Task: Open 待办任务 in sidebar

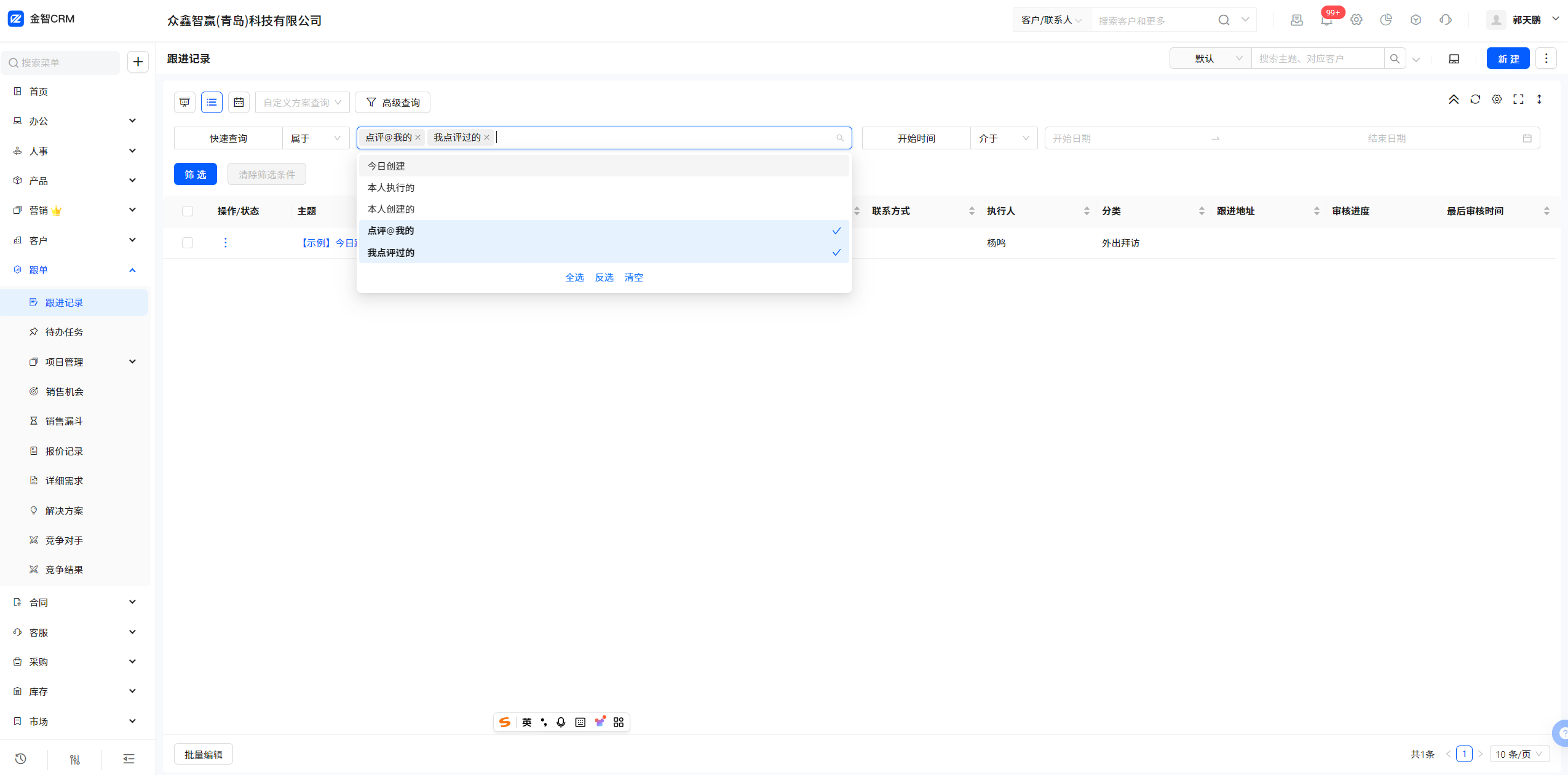Action: (64, 332)
